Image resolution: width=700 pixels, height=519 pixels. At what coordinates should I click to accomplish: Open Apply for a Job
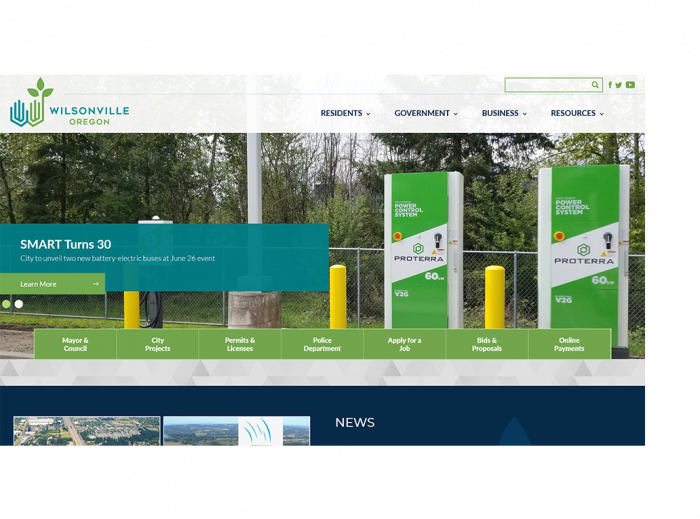coord(404,344)
